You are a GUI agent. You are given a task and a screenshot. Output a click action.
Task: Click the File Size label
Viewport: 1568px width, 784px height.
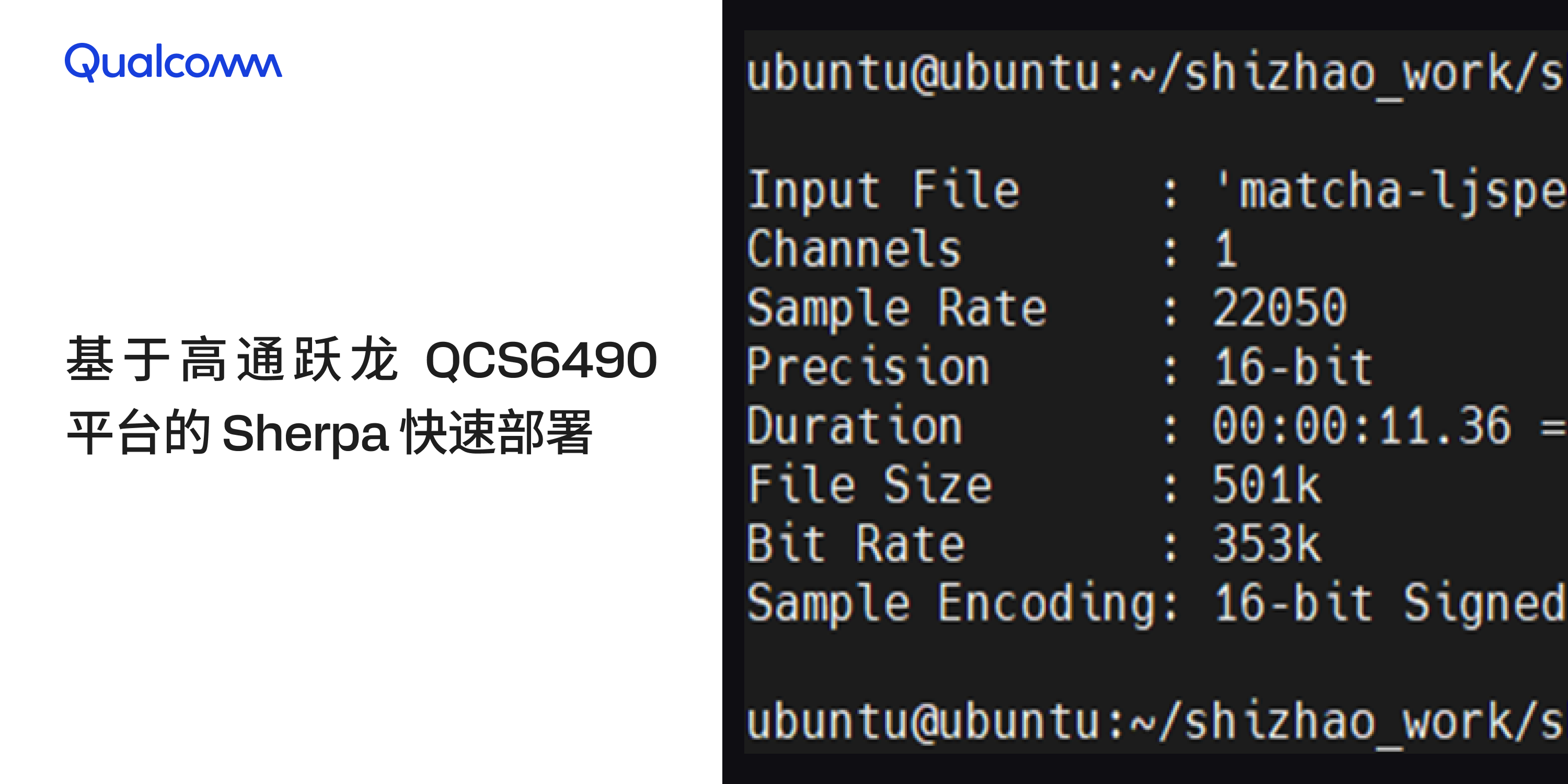coord(870,485)
